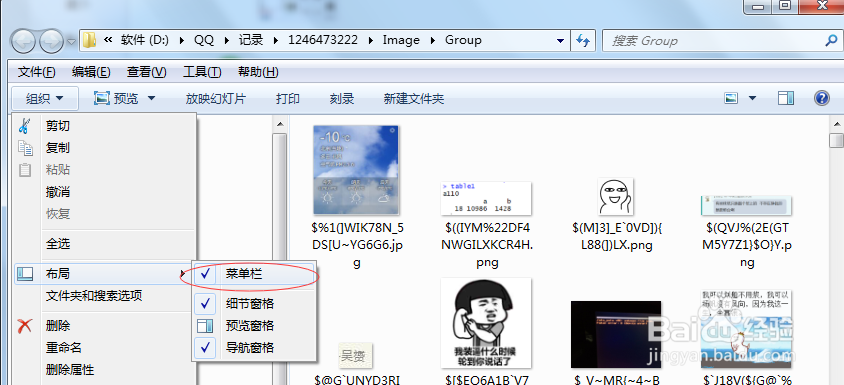This screenshot has width=844, height=385.
Task: Click 新建文件夹 new folder button
Action: (413, 99)
